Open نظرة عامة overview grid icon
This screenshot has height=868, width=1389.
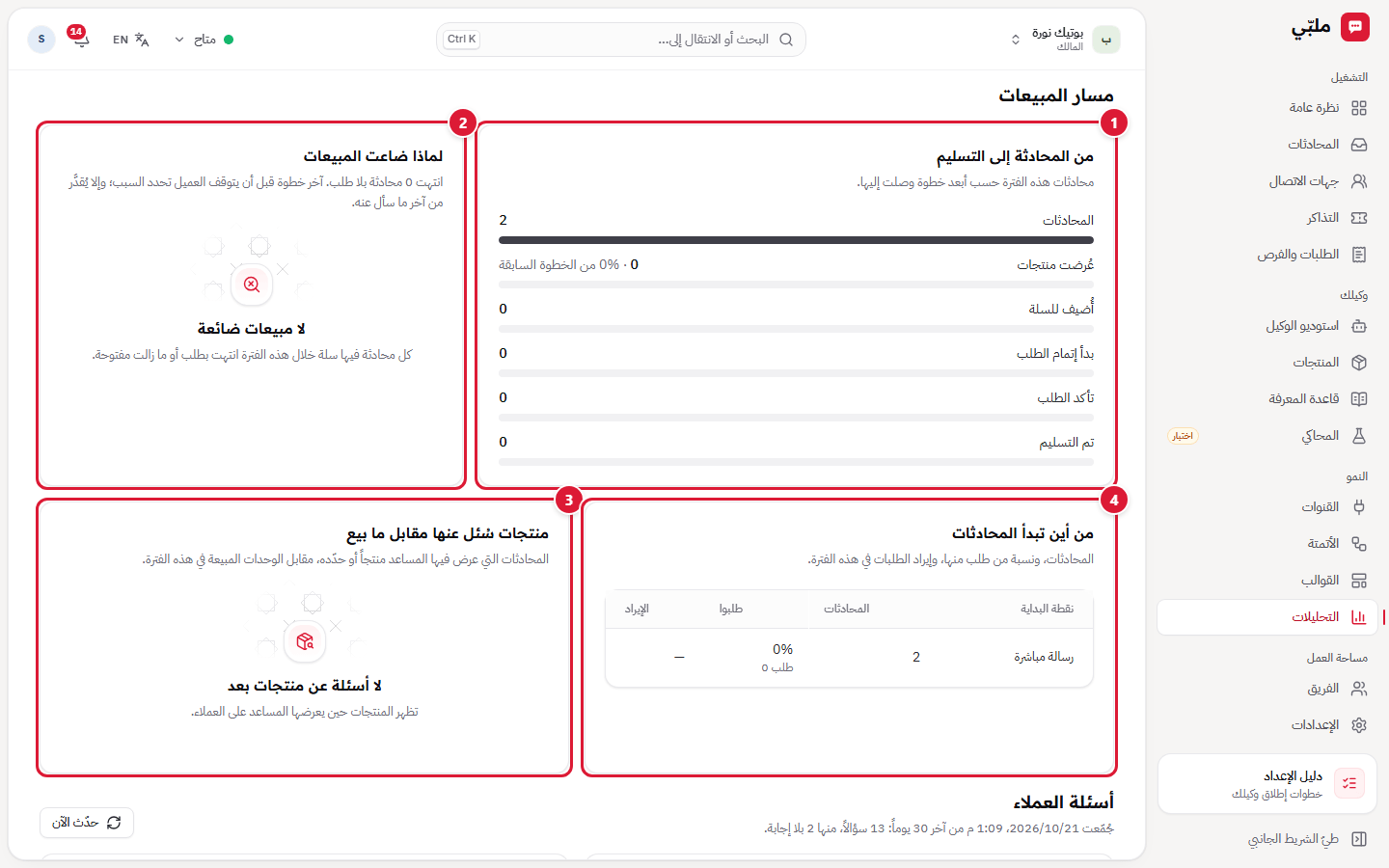1359,108
